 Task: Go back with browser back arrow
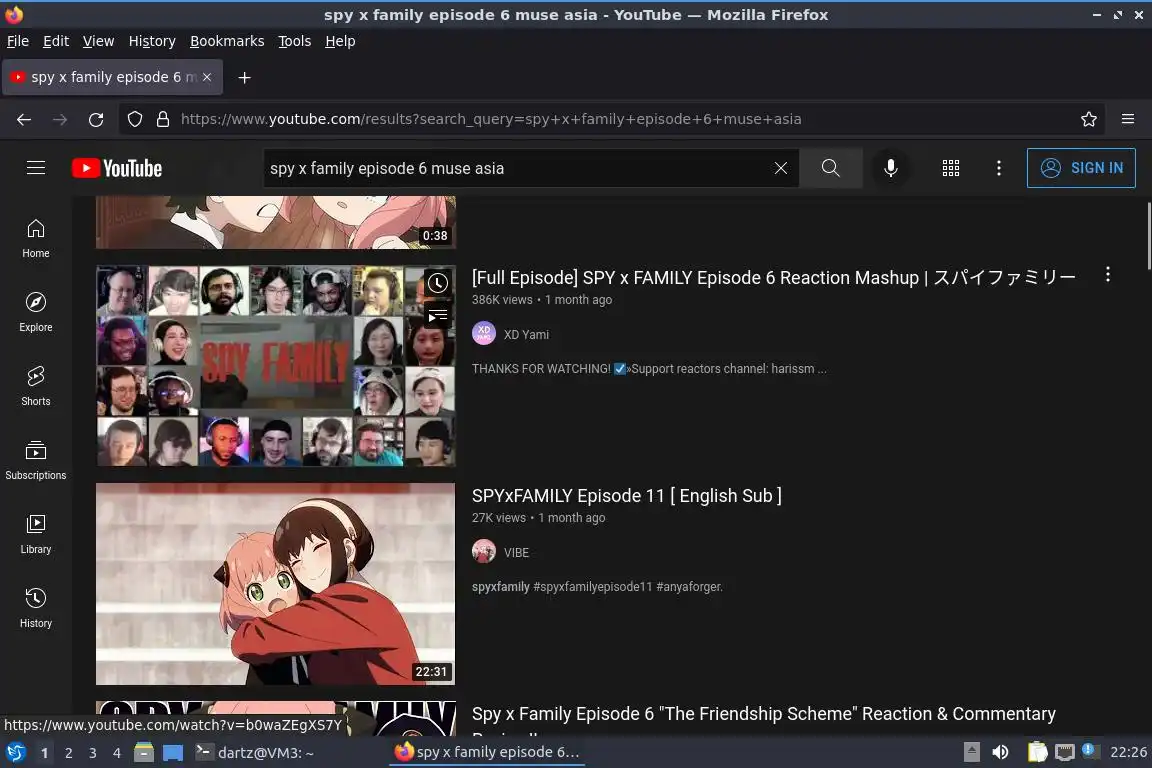24,119
